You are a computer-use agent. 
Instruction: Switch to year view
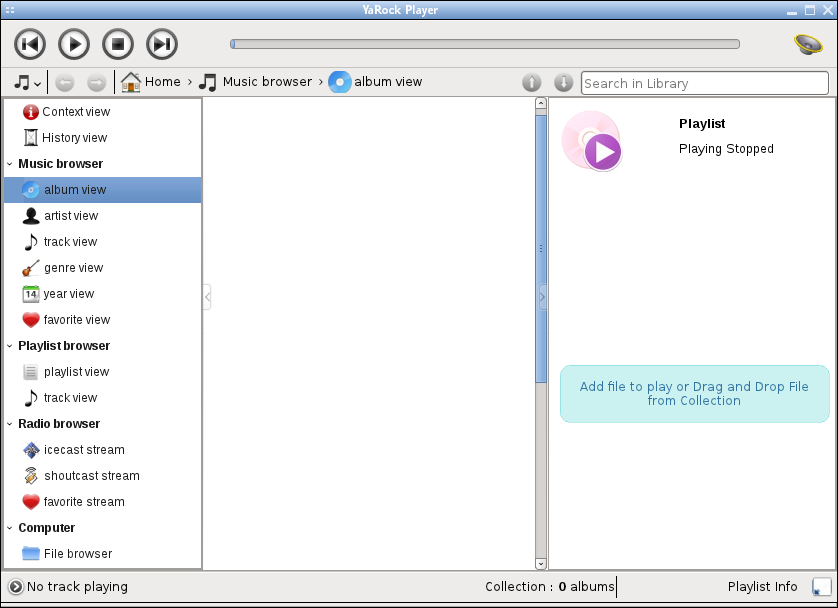click(103, 294)
